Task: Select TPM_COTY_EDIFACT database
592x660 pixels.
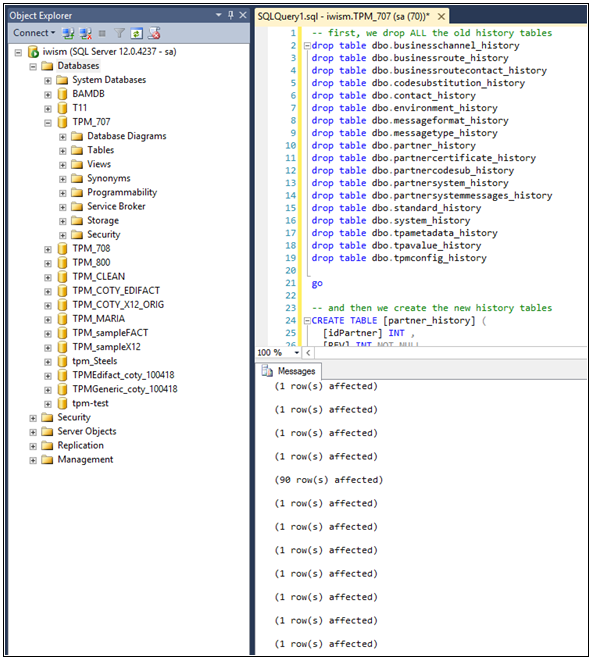Action: (116, 290)
